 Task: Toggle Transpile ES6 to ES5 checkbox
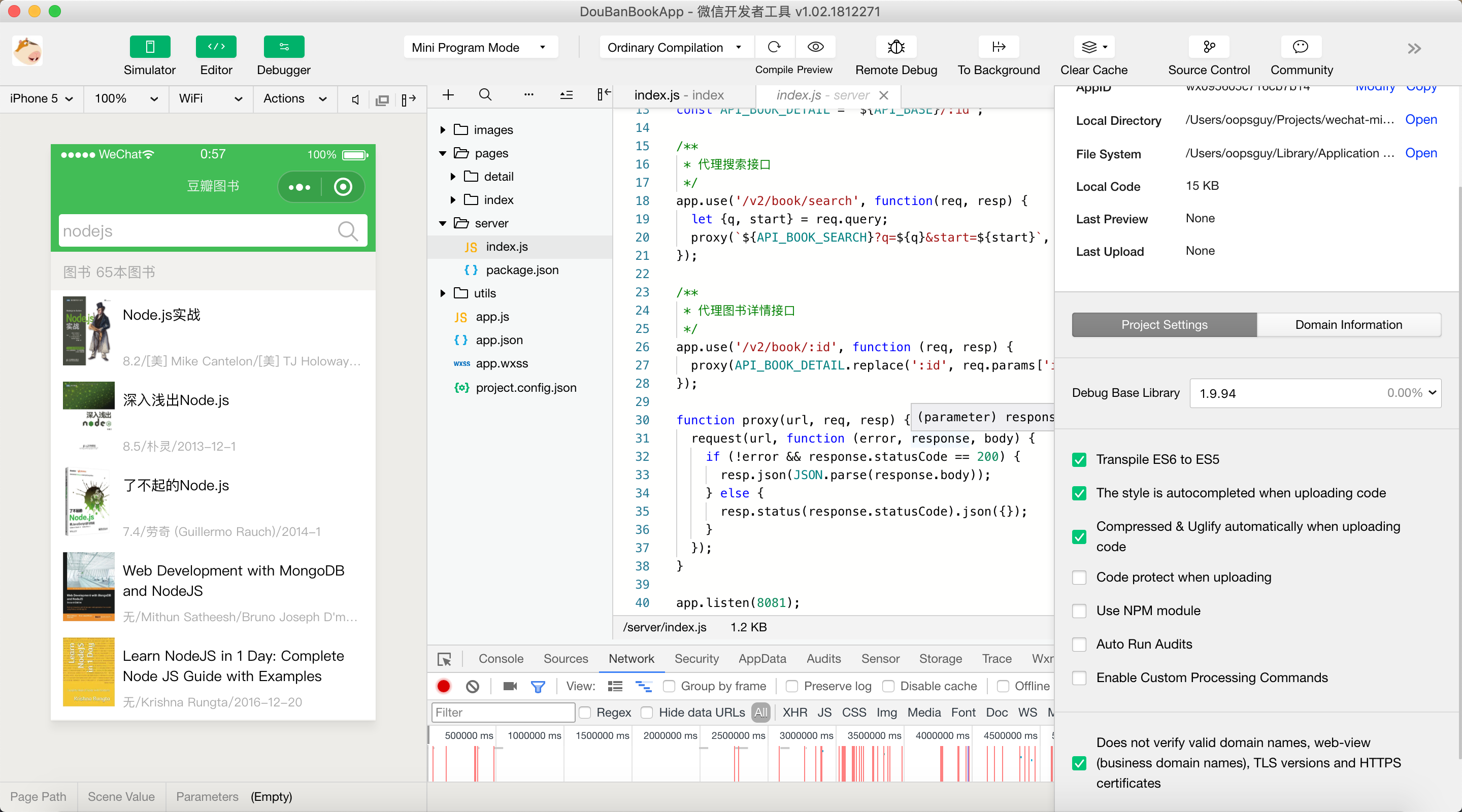click(1079, 459)
